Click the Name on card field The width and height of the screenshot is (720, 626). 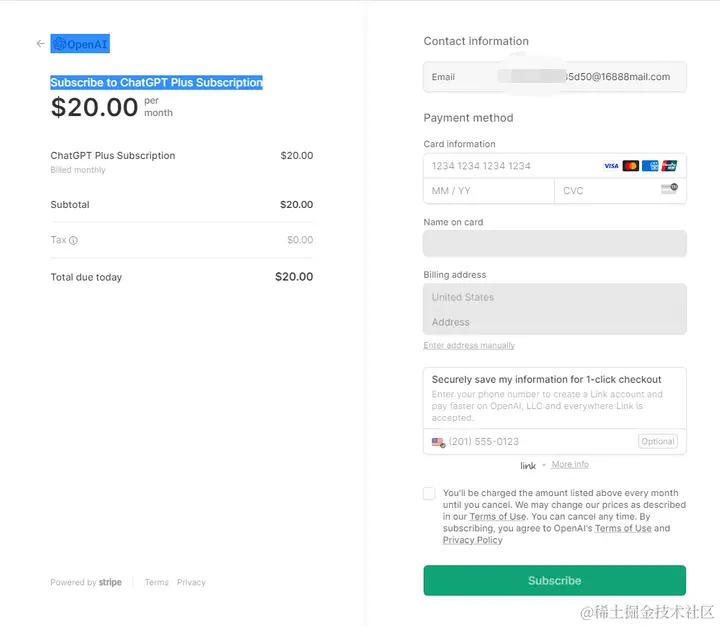click(555, 243)
